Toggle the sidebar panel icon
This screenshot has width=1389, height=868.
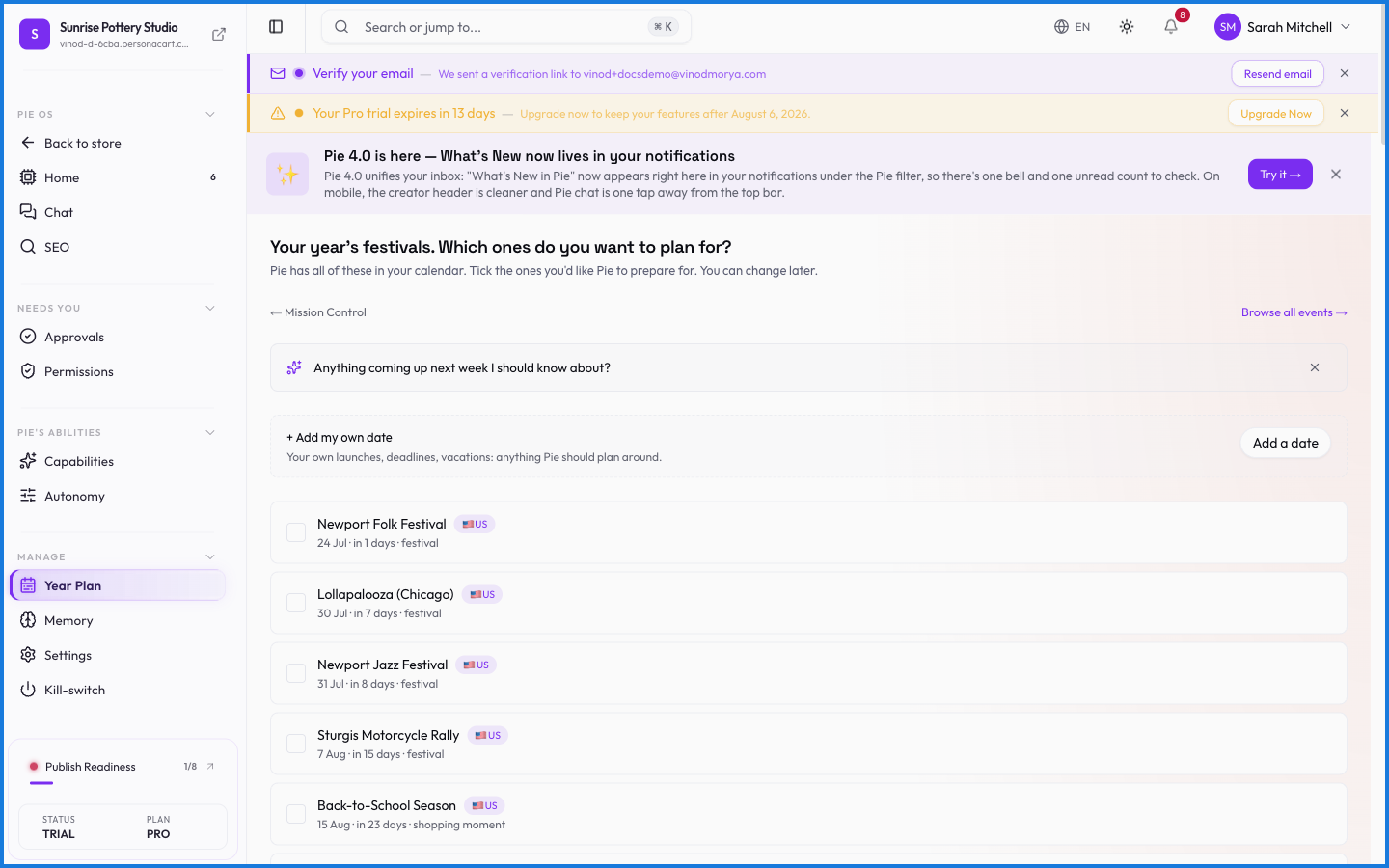[x=276, y=27]
